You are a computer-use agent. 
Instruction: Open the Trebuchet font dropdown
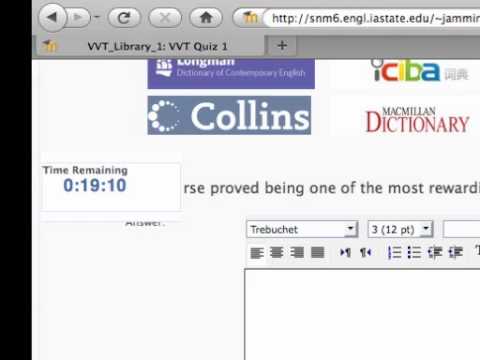point(302,229)
